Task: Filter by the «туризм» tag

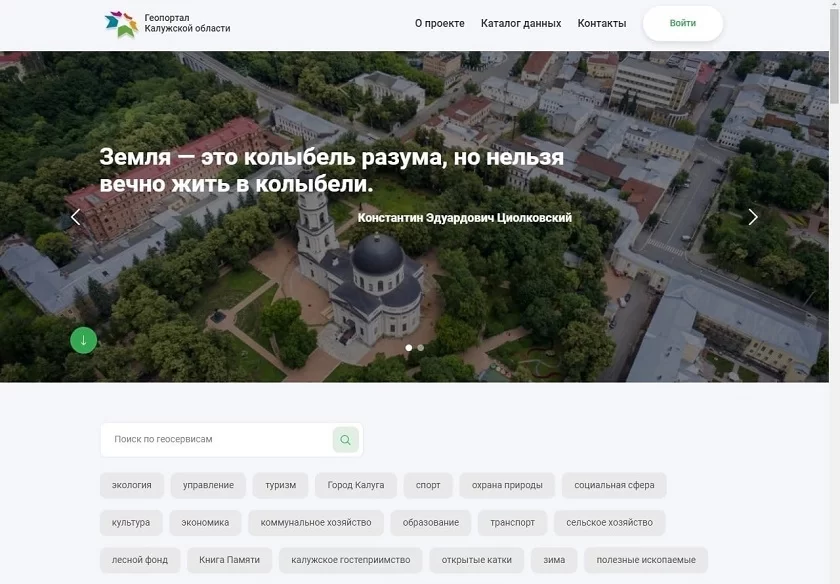Action: pyautogui.click(x=280, y=485)
